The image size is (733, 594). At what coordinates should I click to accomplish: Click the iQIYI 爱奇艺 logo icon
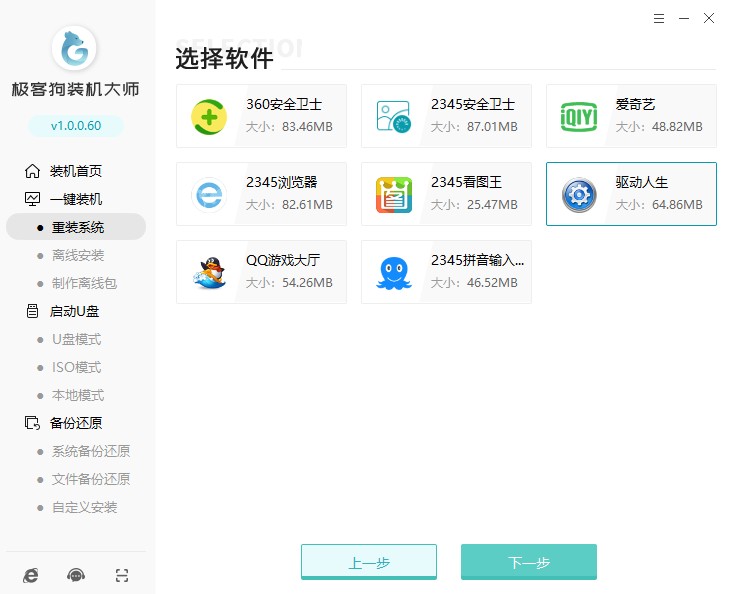tap(579, 117)
